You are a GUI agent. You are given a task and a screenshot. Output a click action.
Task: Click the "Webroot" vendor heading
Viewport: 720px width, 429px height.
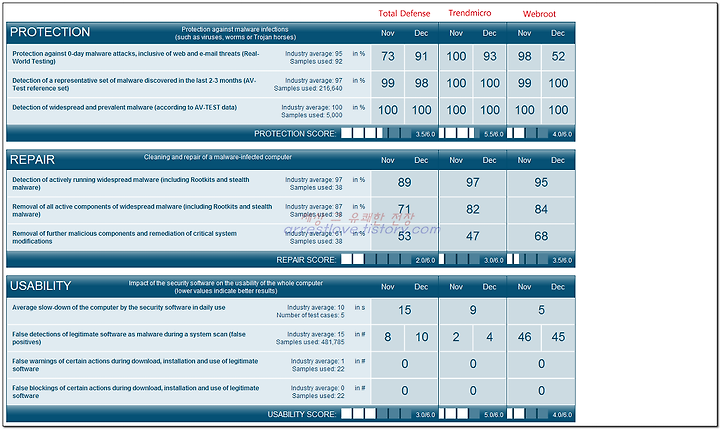[539, 14]
